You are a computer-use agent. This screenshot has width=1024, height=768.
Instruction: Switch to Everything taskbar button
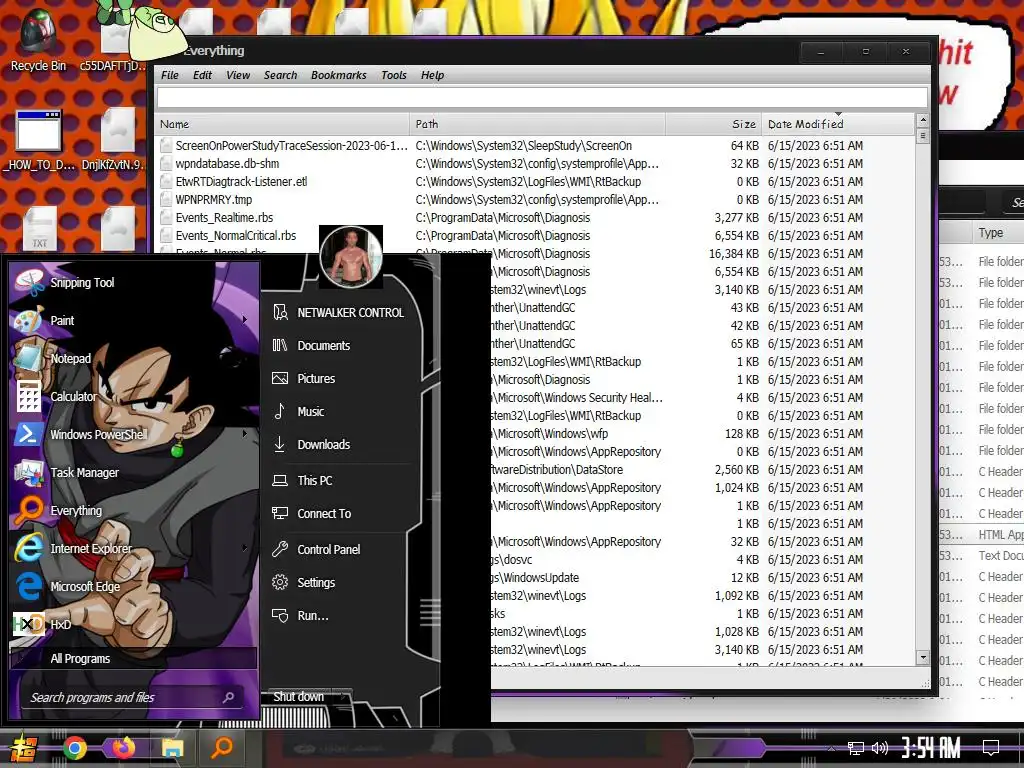point(222,746)
